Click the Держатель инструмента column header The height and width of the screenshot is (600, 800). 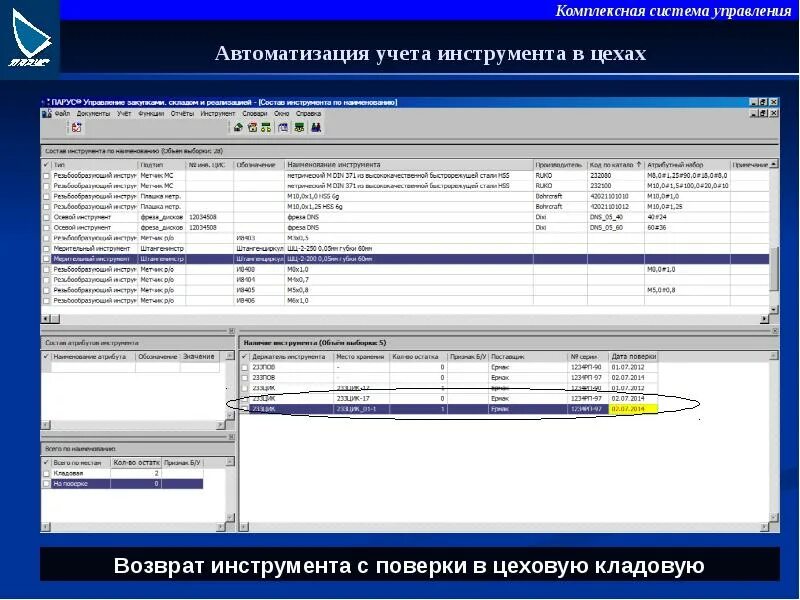[x=292, y=357]
